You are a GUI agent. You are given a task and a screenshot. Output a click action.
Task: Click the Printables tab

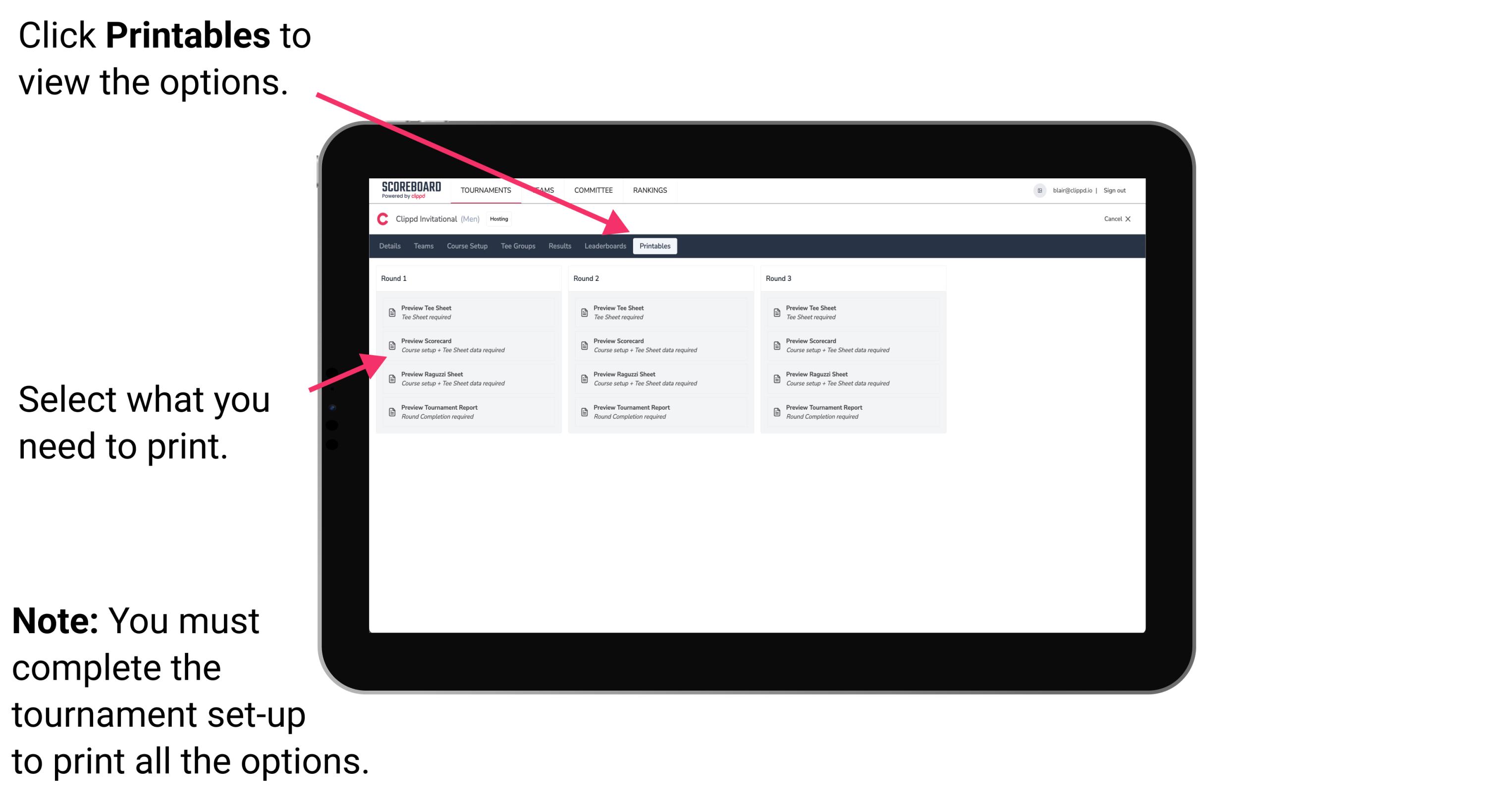(655, 246)
